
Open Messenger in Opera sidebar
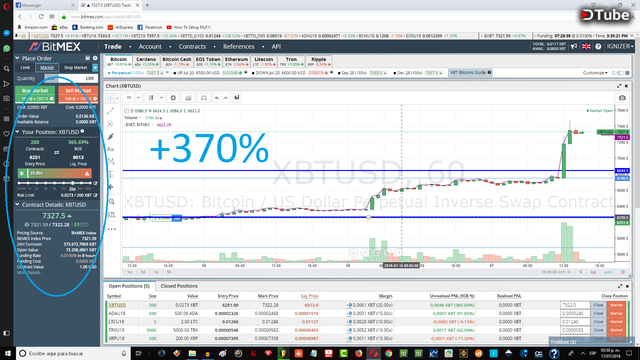click(x=7, y=33)
